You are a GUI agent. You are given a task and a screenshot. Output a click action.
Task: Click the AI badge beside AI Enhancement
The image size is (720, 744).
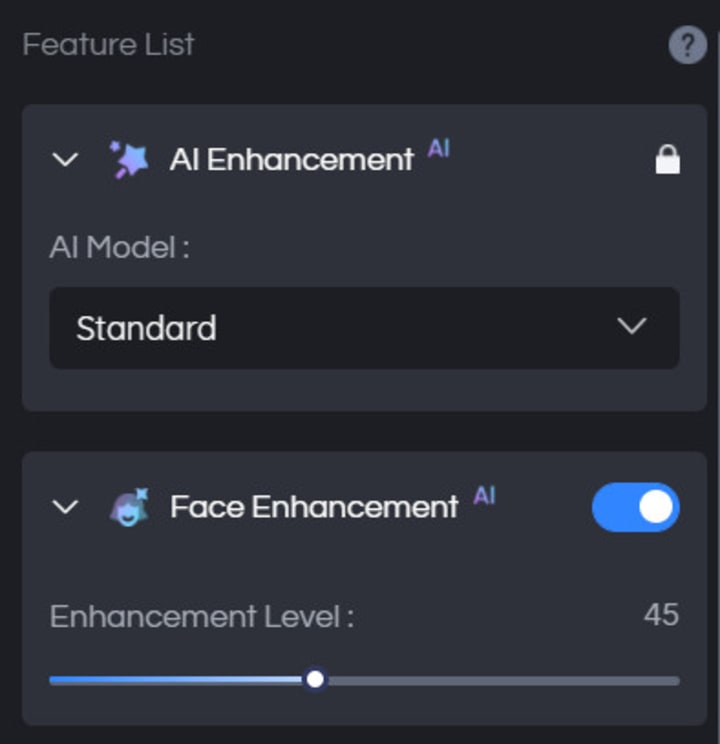click(439, 149)
